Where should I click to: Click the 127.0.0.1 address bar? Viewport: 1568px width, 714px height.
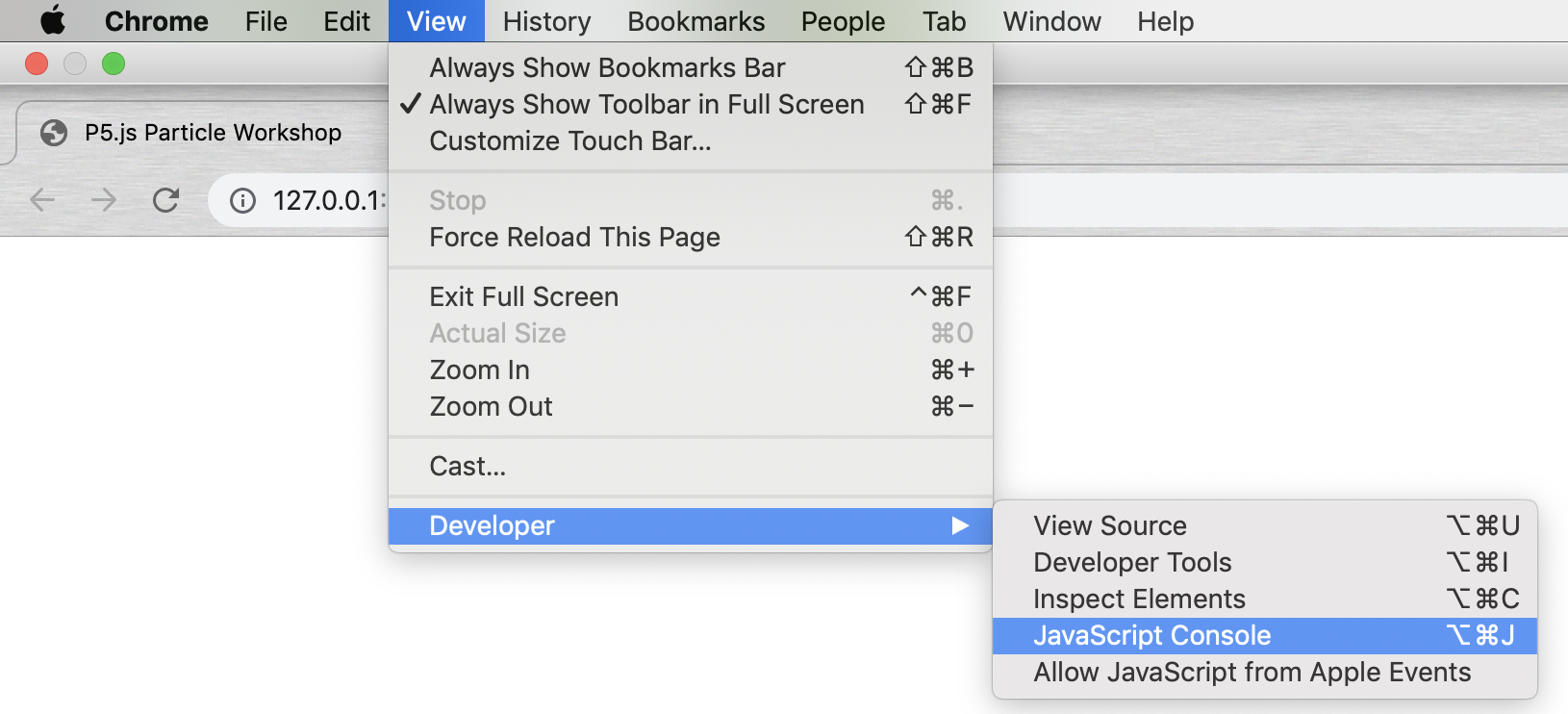coord(328,200)
